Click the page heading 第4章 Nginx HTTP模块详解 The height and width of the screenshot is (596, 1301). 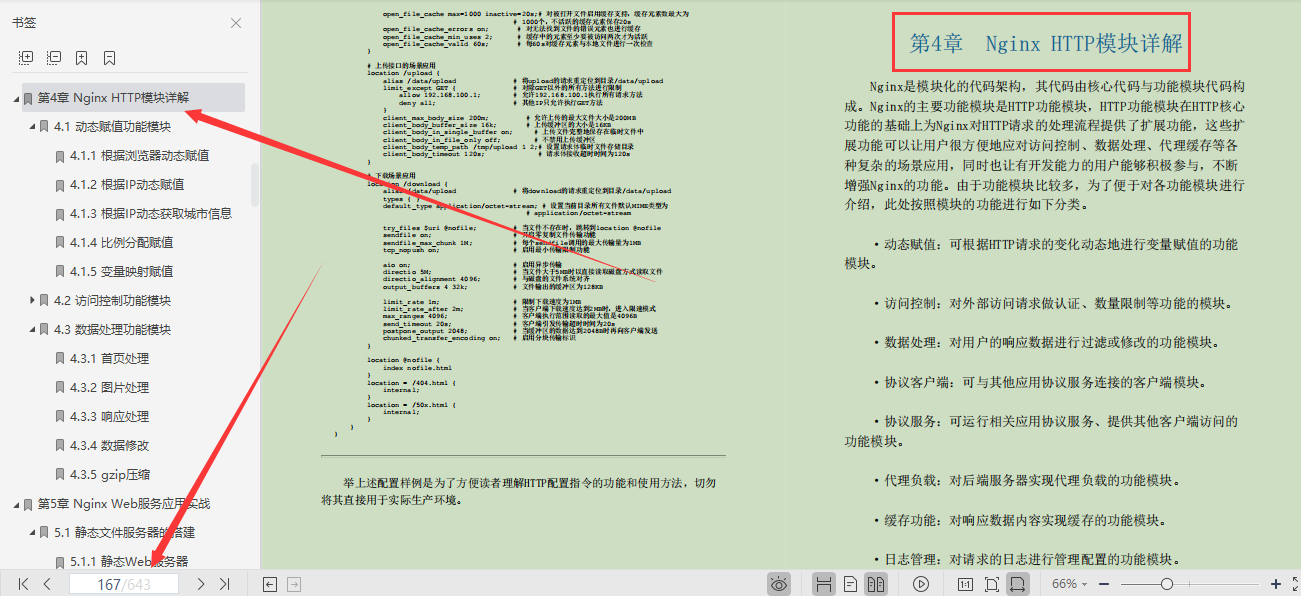coord(1045,43)
